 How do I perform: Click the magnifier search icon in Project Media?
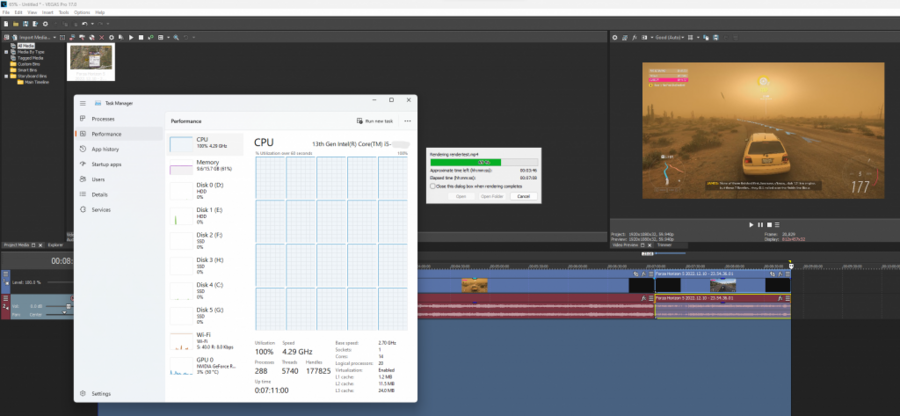(176, 37)
